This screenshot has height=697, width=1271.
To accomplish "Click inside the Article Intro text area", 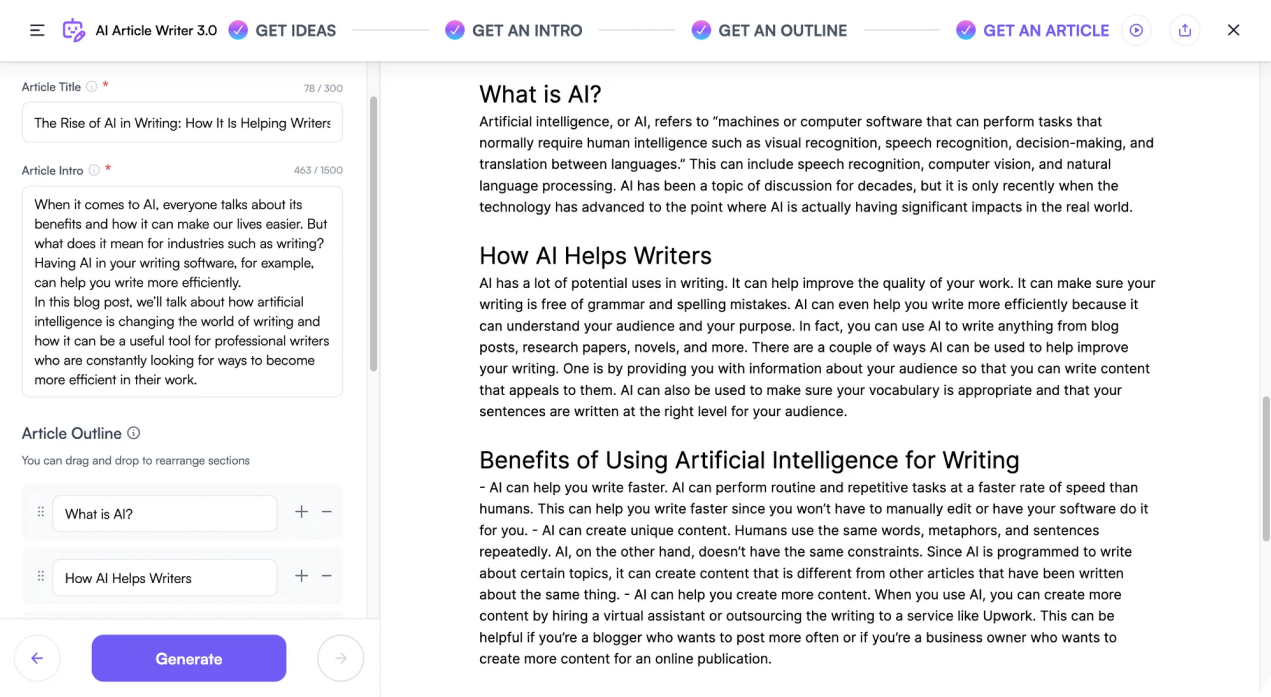I will [182, 291].
